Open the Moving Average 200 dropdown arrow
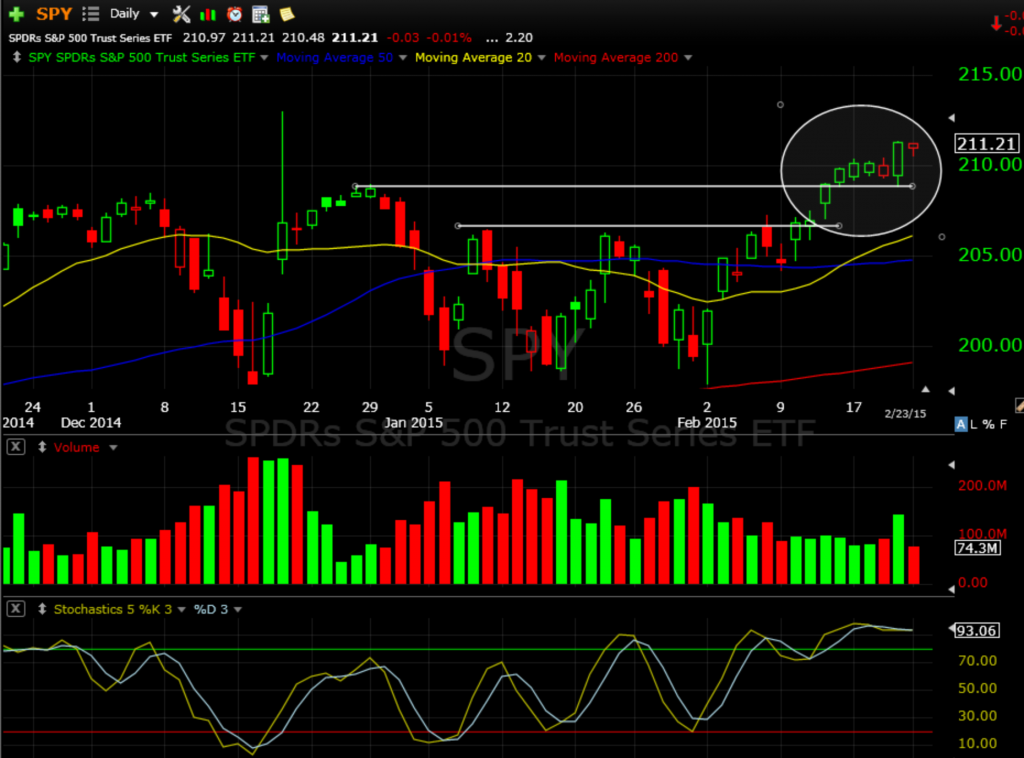The width and height of the screenshot is (1024, 758). [688, 57]
